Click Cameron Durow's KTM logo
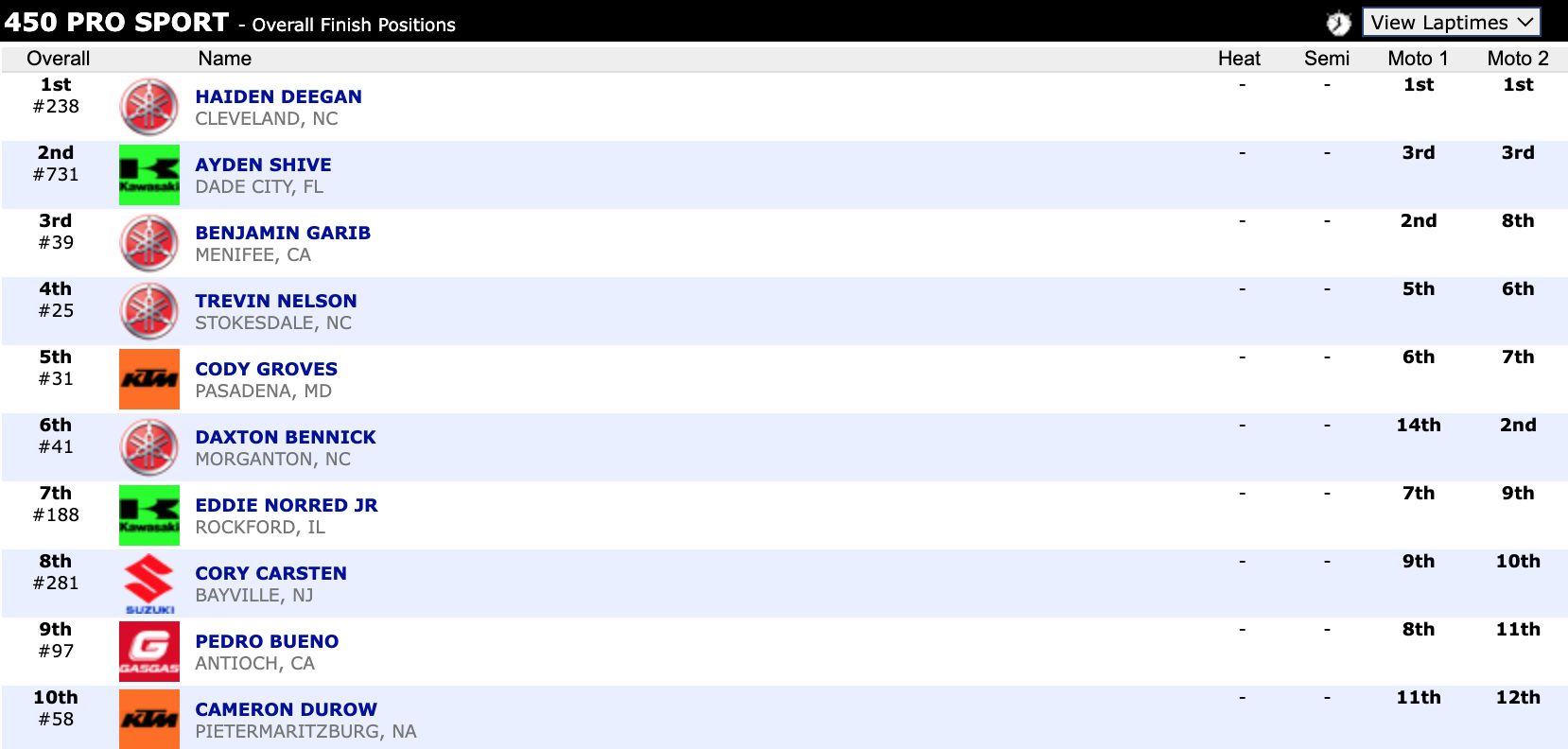 (148, 719)
